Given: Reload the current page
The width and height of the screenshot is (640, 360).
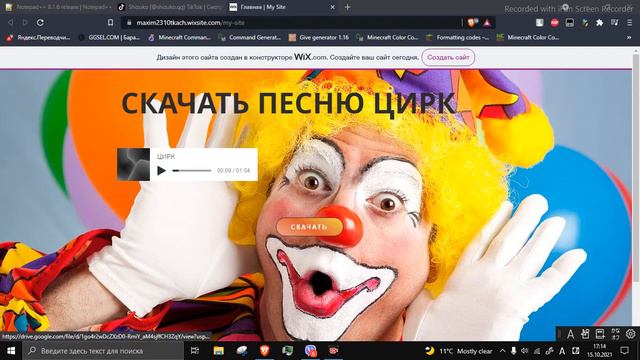Looking at the screenshot, I should 40,22.
